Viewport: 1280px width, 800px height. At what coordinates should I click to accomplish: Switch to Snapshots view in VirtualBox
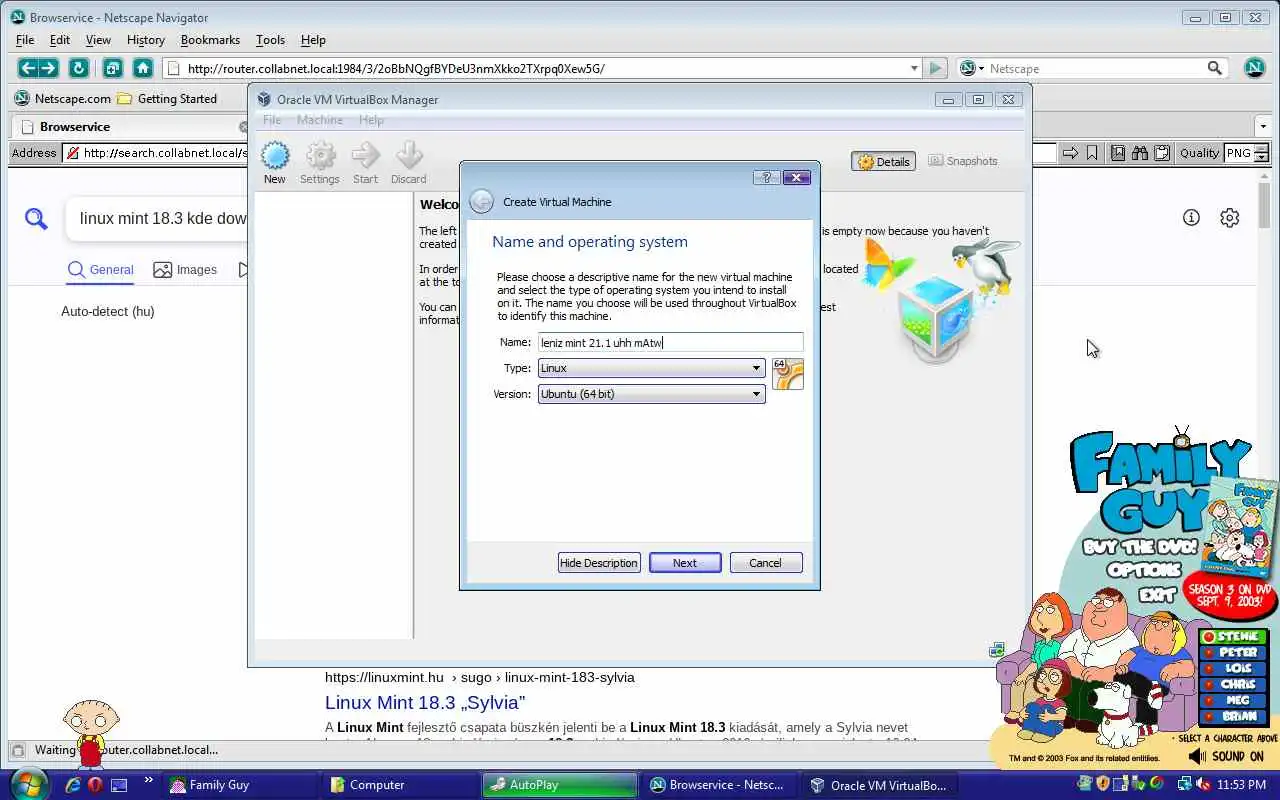pos(962,161)
